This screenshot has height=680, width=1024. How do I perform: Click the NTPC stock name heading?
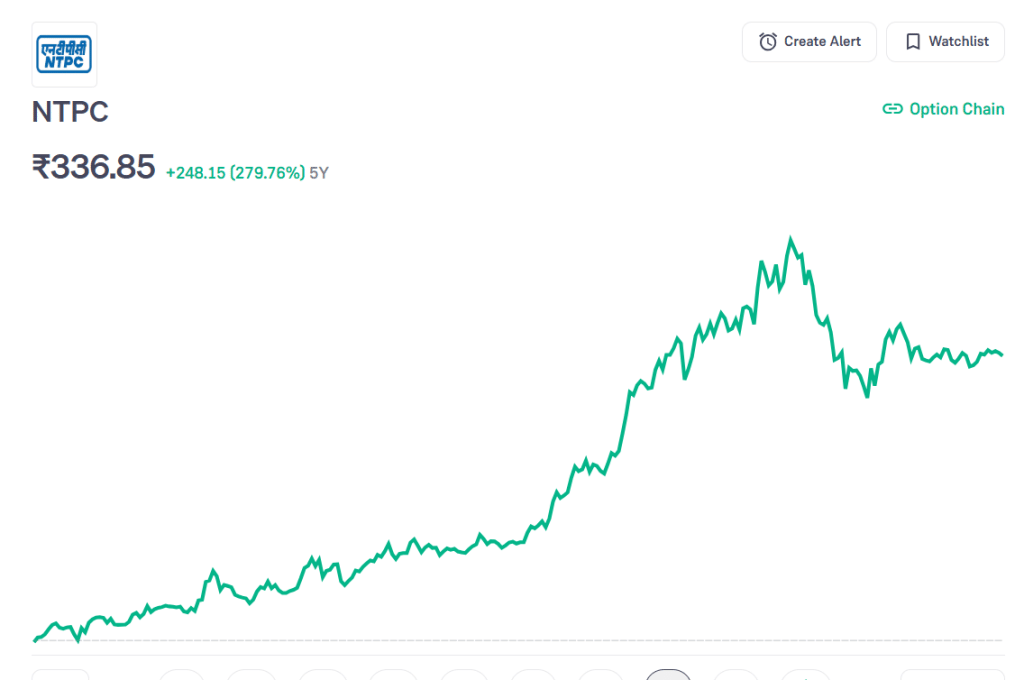tap(70, 112)
